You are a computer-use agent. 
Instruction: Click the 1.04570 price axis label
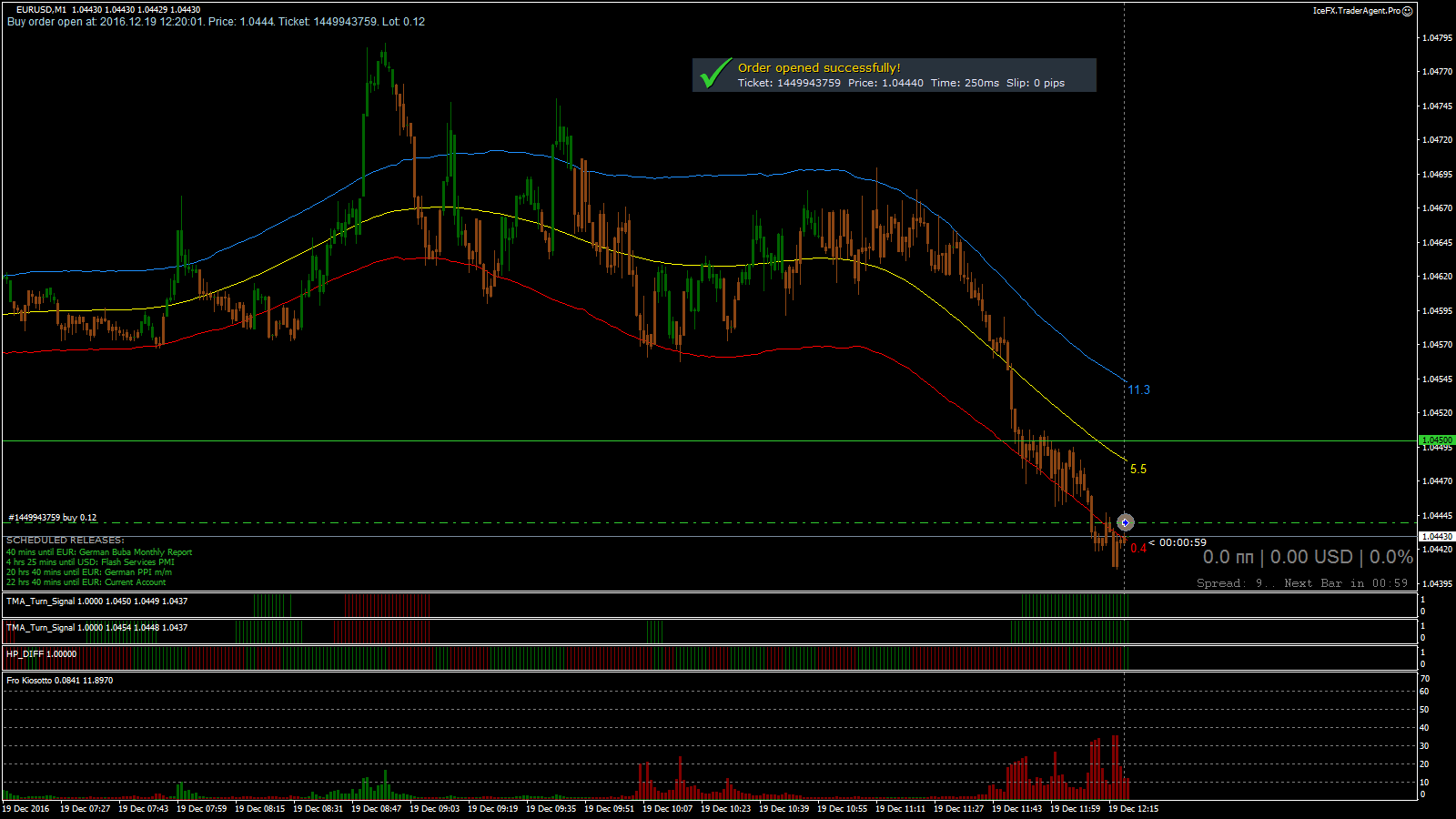pyautogui.click(x=1437, y=345)
